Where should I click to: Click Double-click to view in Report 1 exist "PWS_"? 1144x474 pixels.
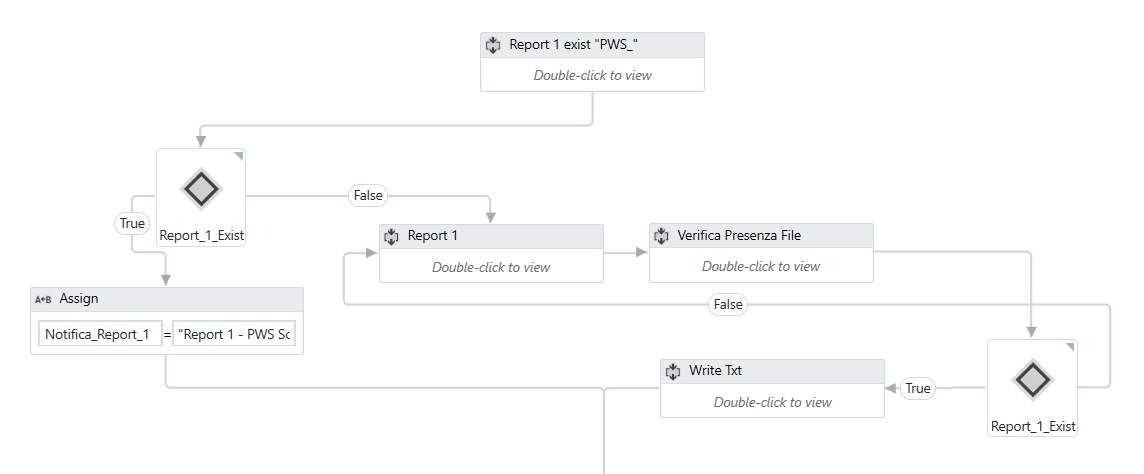click(592, 75)
